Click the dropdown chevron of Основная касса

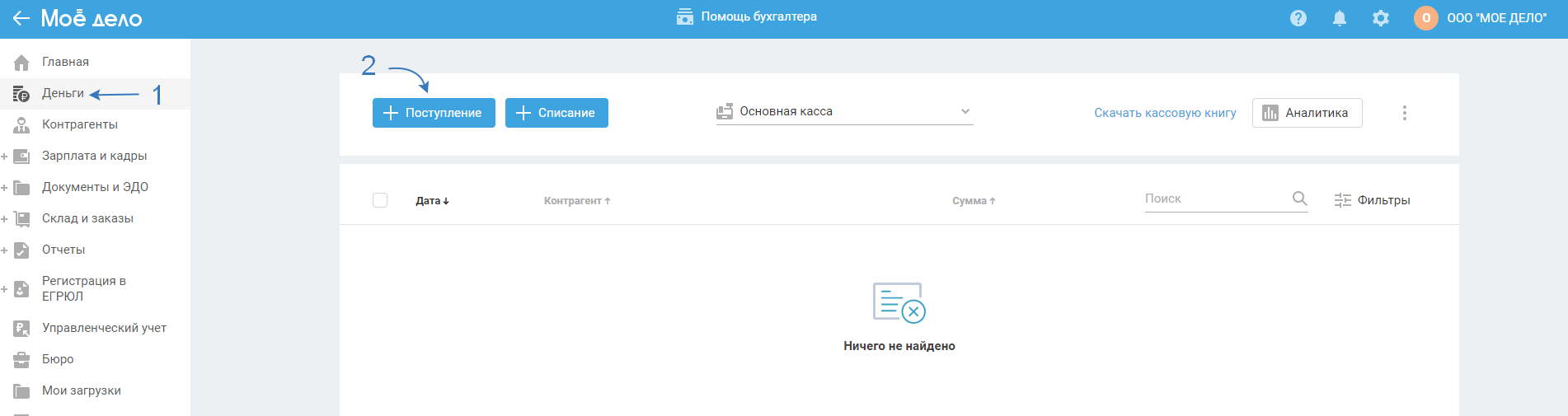coord(965,111)
